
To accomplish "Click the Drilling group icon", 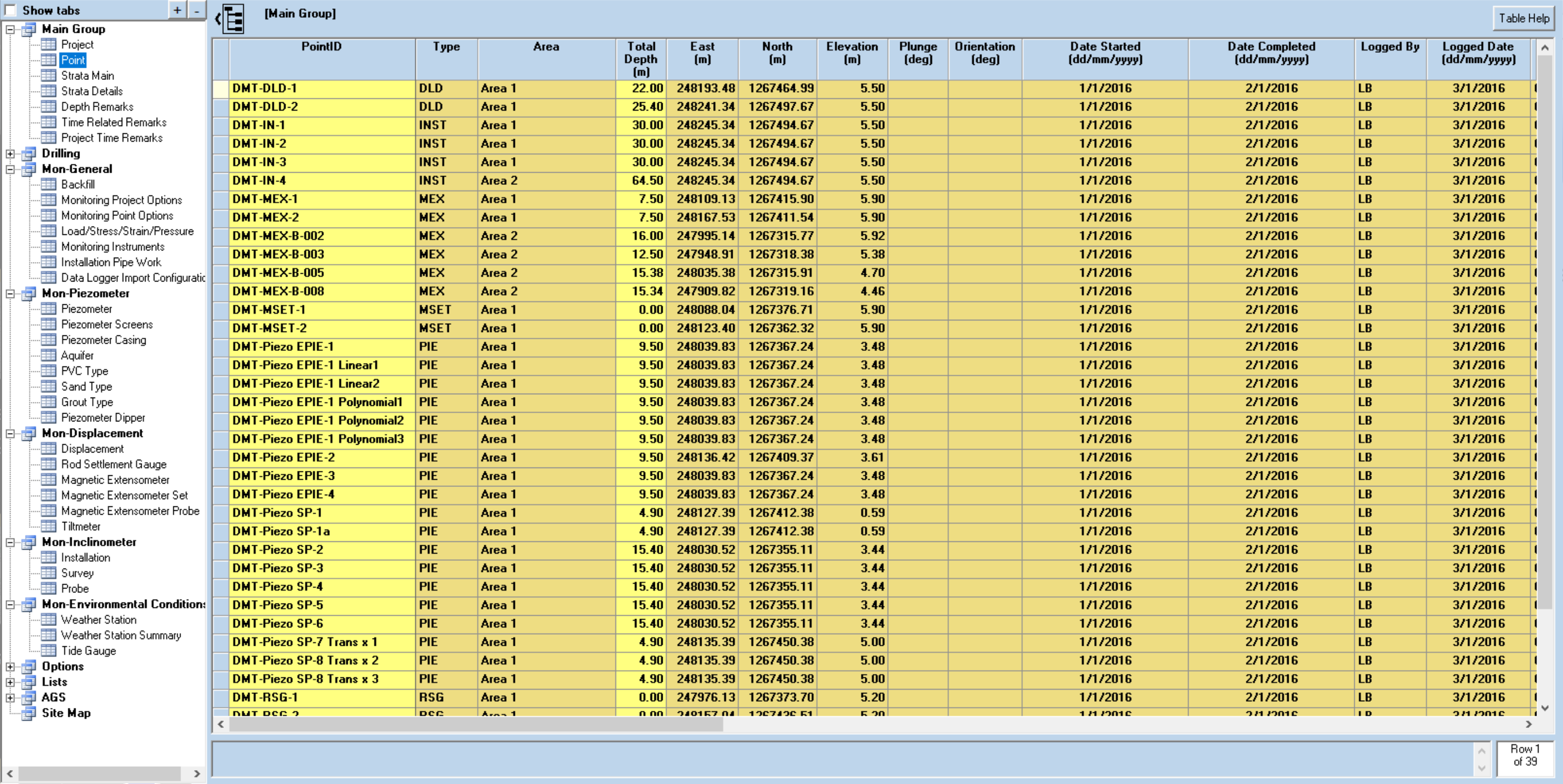I will 28,153.
